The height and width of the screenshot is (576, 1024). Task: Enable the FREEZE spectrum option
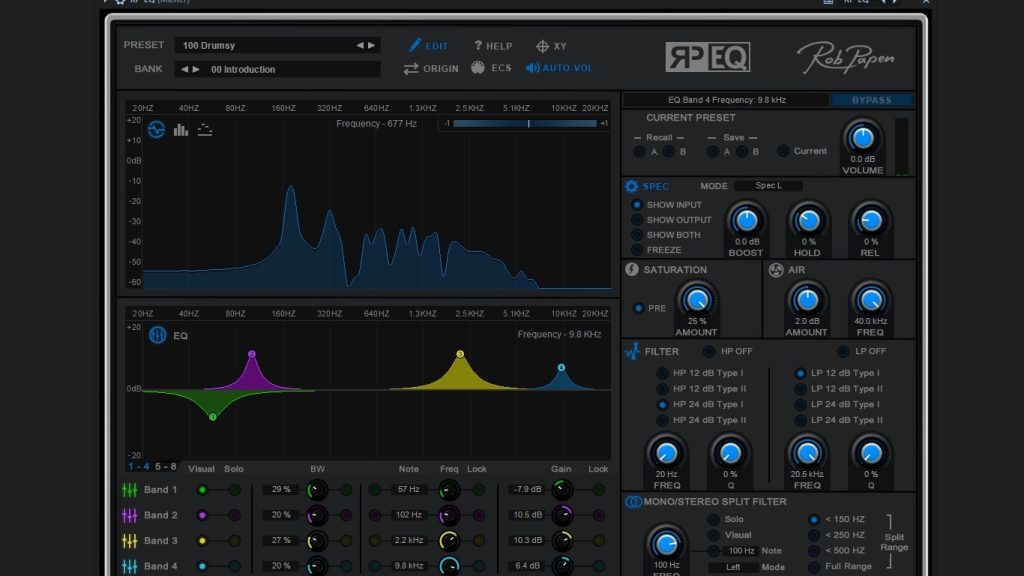(x=636, y=250)
